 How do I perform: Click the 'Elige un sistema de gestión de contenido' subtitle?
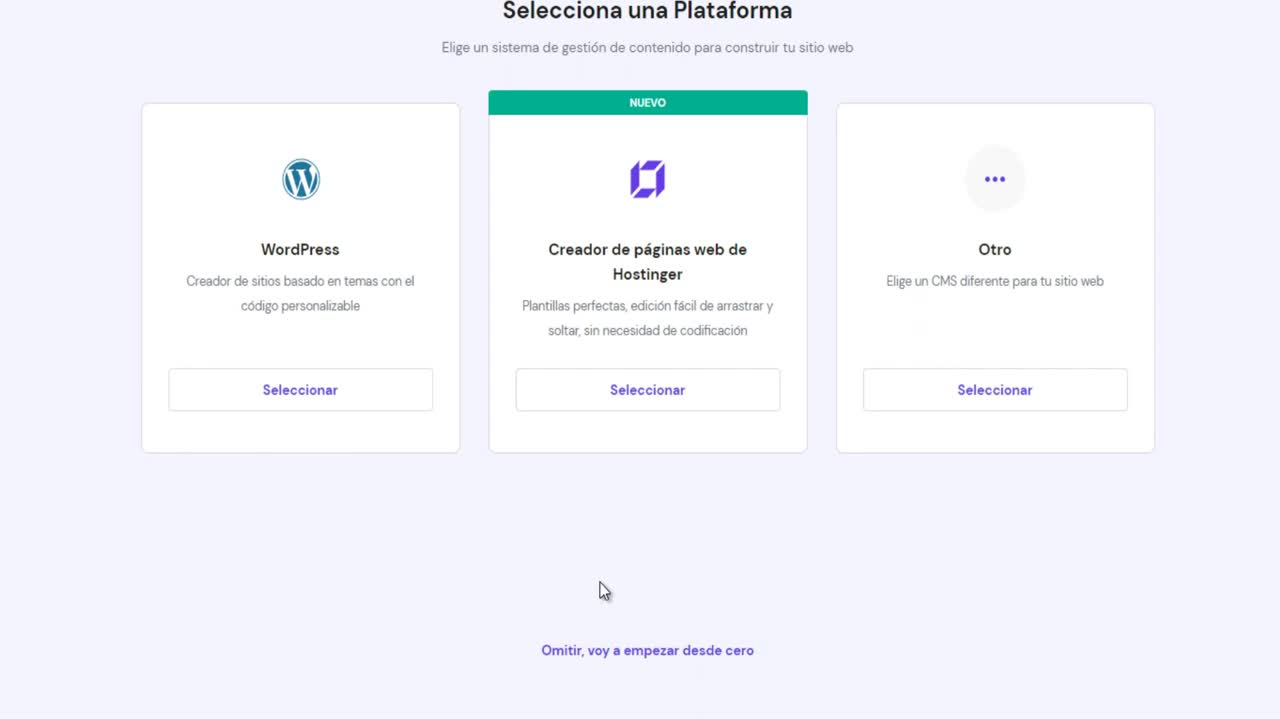pos(647,47)
